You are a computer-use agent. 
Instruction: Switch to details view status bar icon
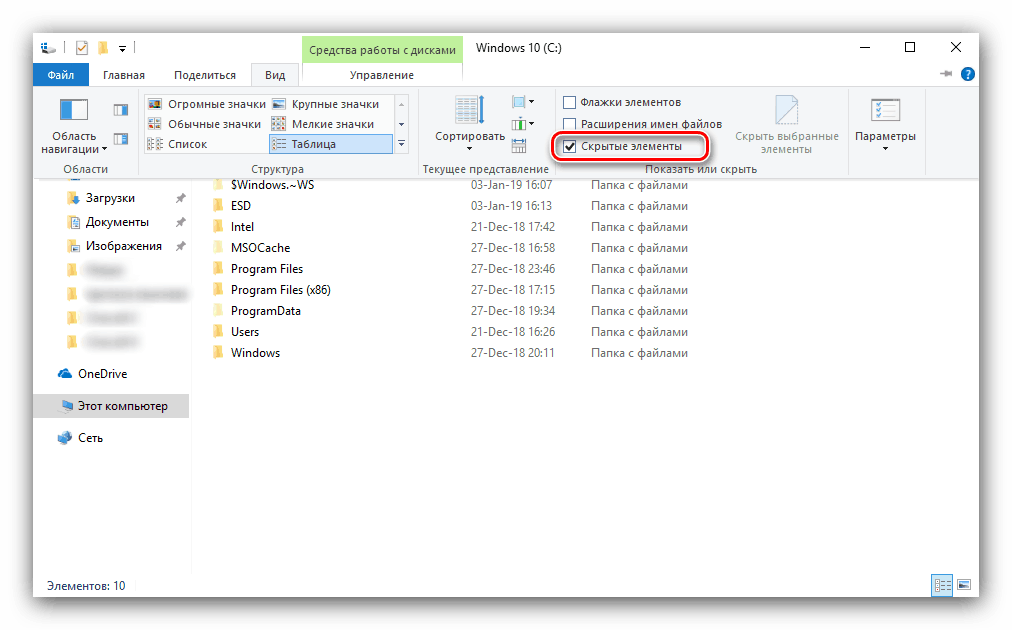click(942, 585)
